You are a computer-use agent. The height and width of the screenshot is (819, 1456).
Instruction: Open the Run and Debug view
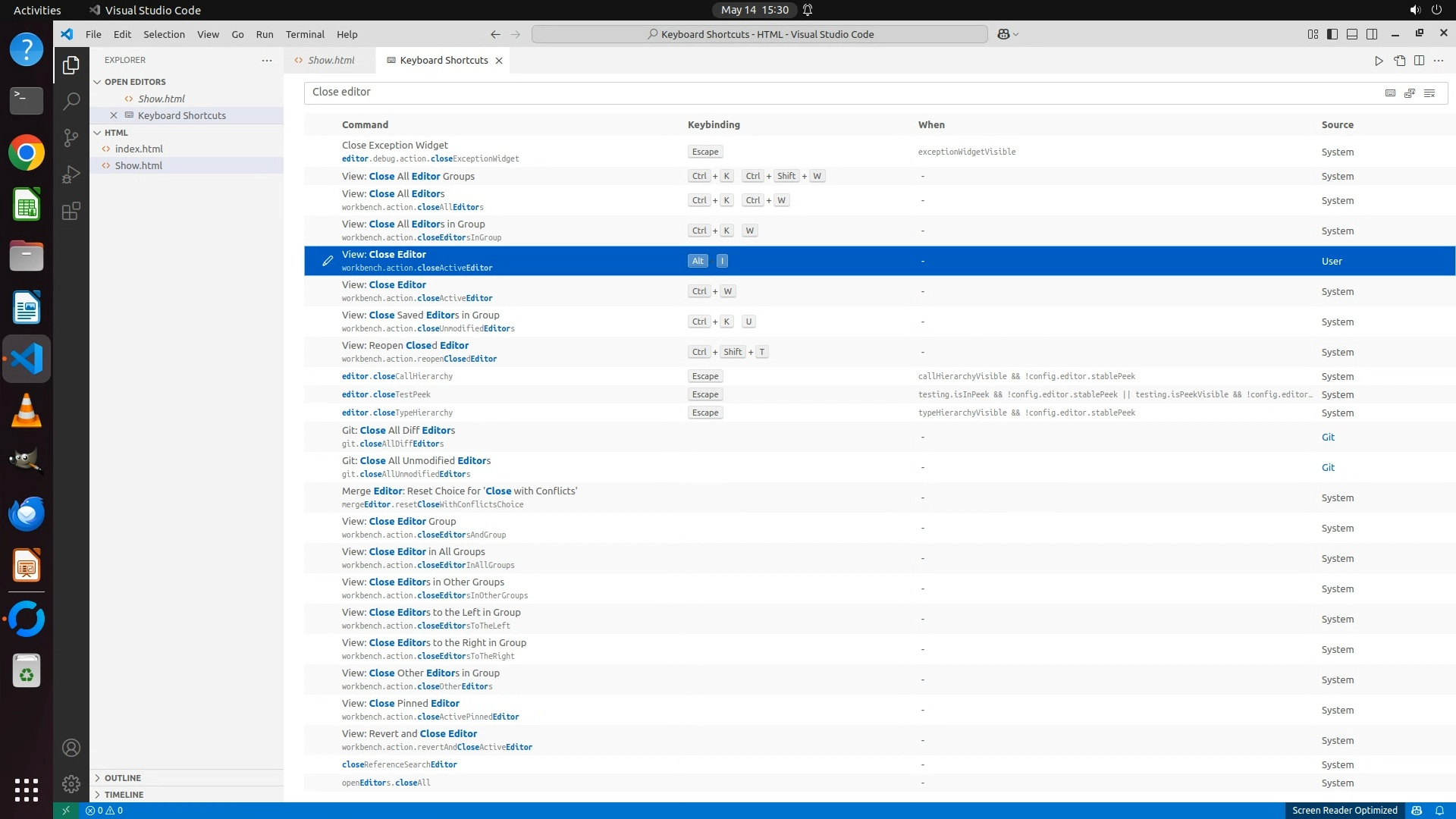[x=71, y=174]
